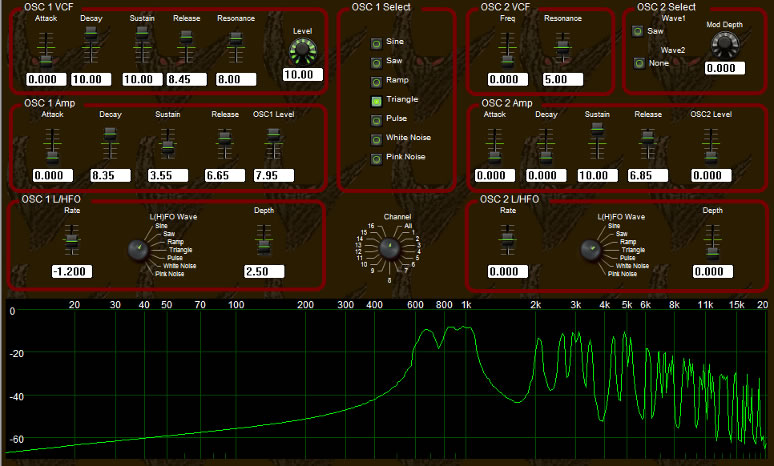Click OSC 1 VCF Resonance value field 8.00
This screenshot has width=774, height=466.
236,79
